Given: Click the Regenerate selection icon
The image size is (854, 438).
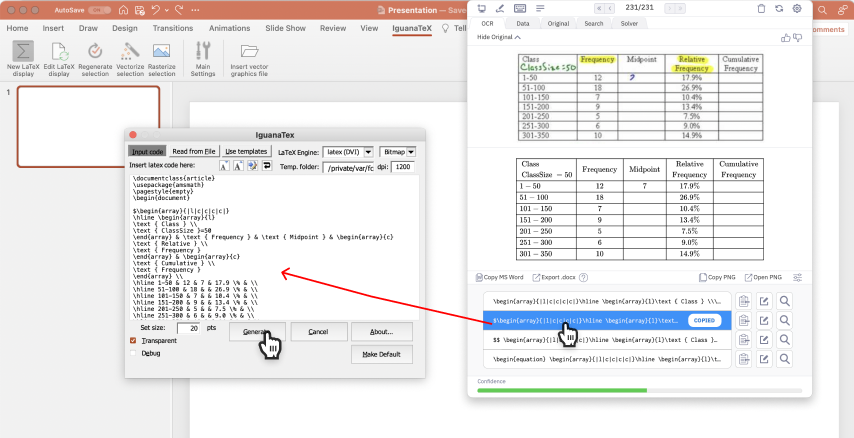Looking at the screenshot, I should coord(95,51).
